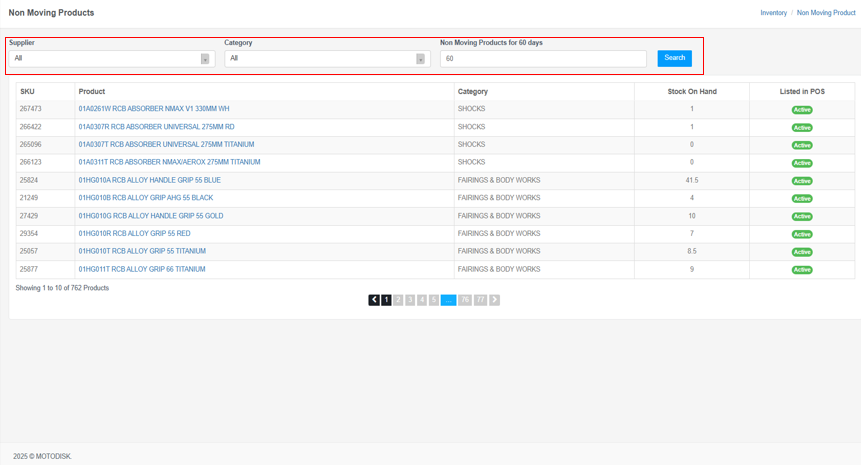Go to page 2 of results
861x465 pixels.
tap(398, 300)
